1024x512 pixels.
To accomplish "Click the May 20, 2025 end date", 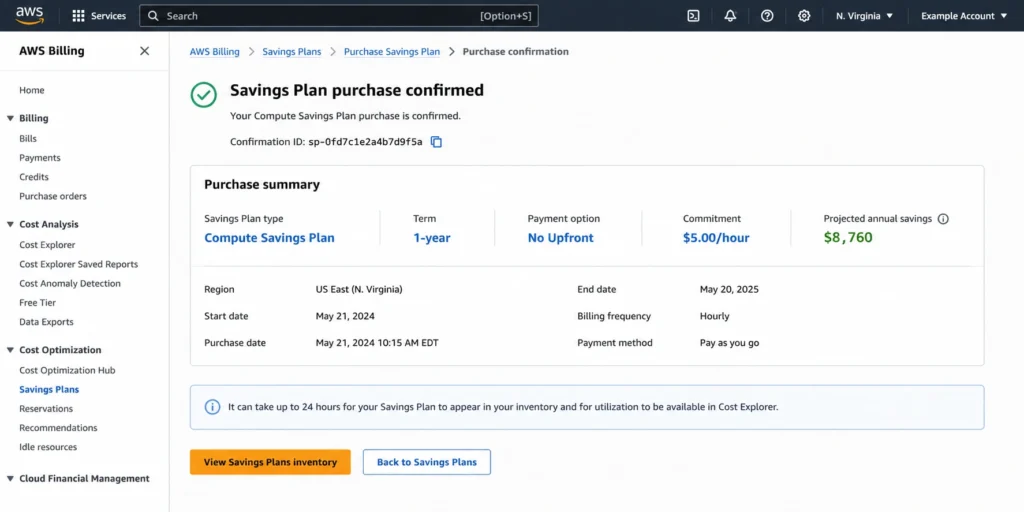I will tap(729, 289).
